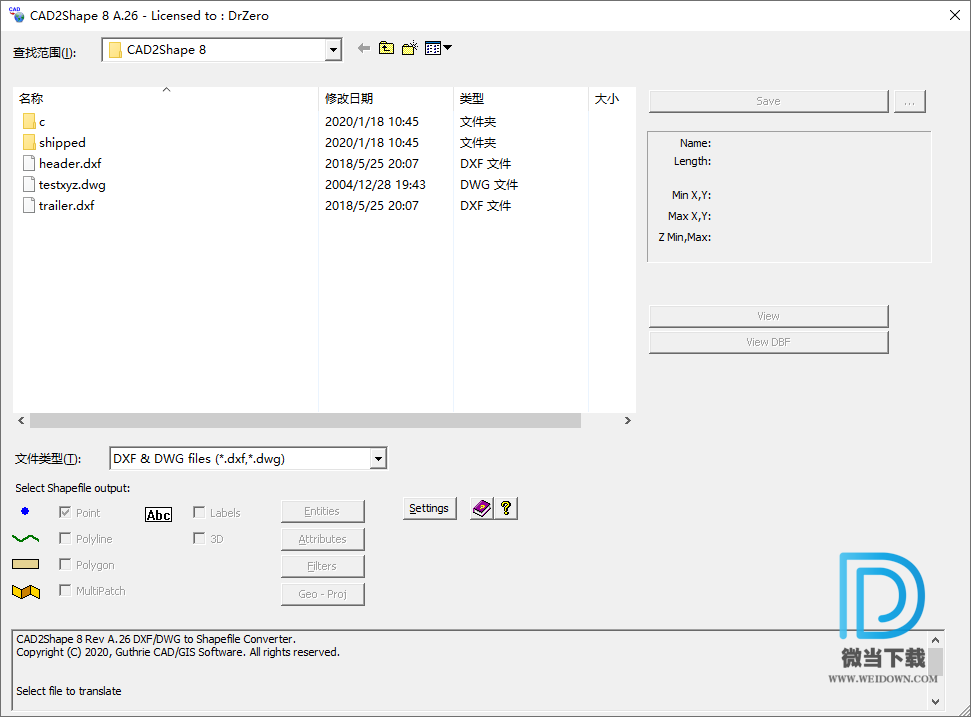Click the blue point symbol icon
Viewport: 971px width, 717px height.
click(x=25, y=511)
